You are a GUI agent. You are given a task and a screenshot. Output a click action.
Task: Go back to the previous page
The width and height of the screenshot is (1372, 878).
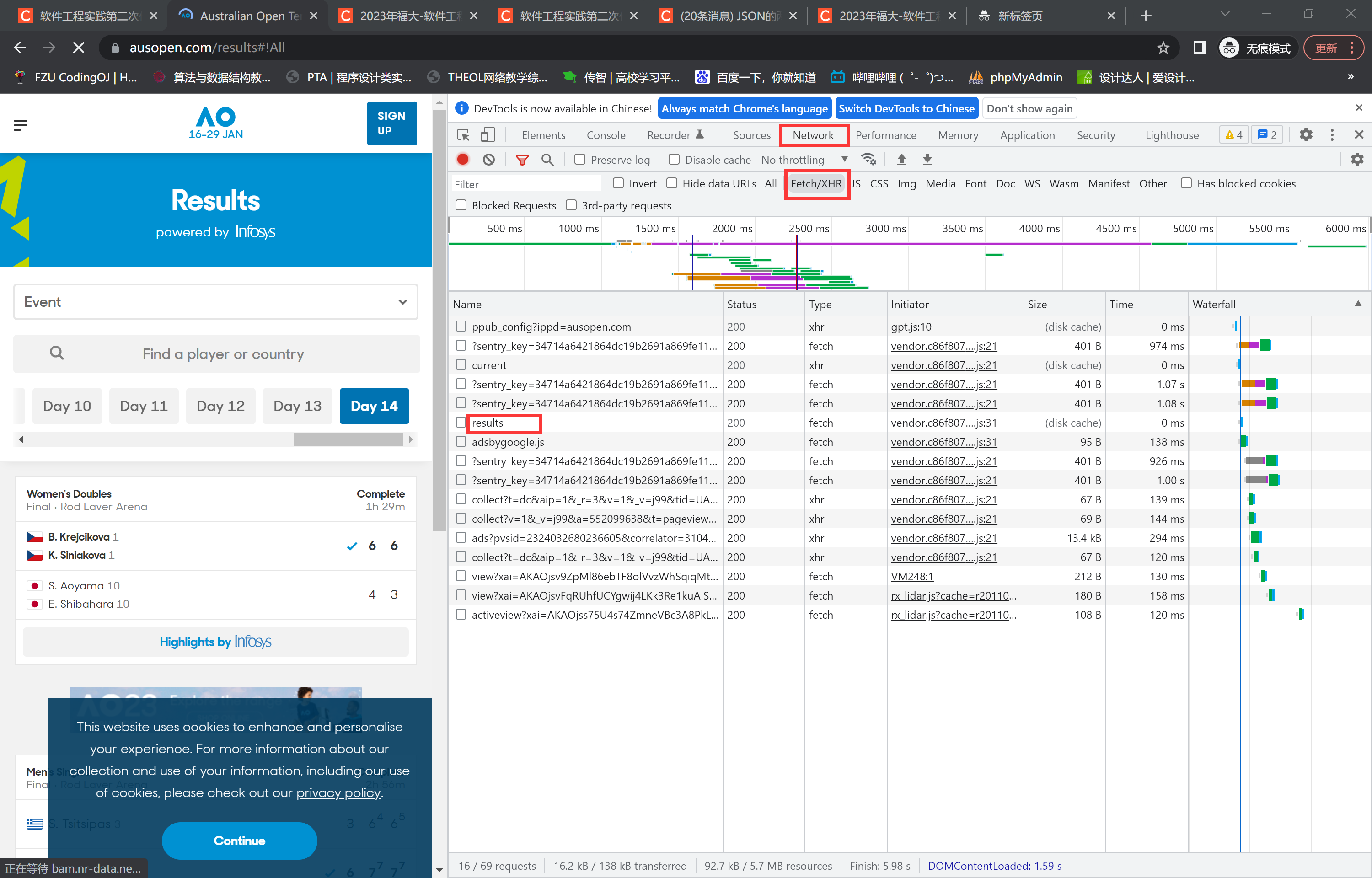pyautogui.click(x=20, y=48)
